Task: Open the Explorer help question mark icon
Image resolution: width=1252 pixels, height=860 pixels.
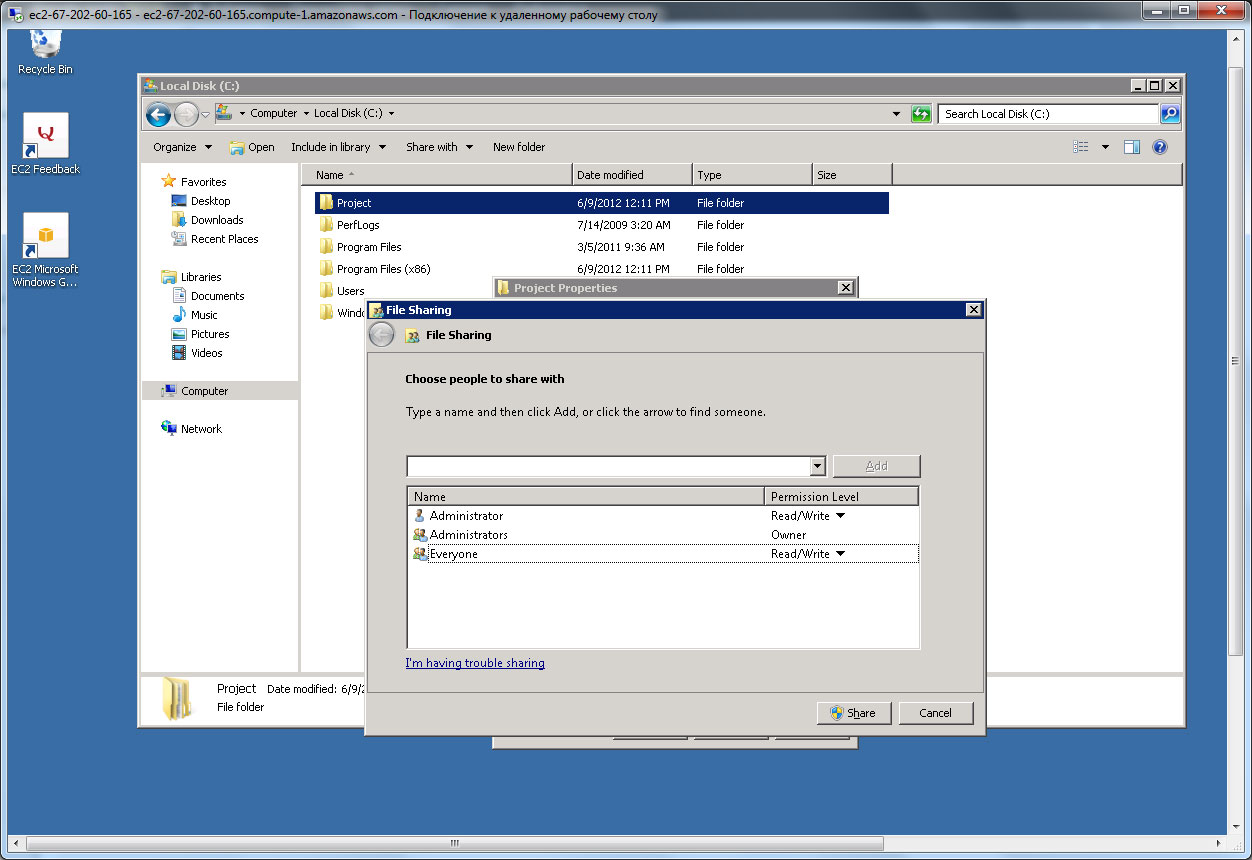Action: (1160, 147)
